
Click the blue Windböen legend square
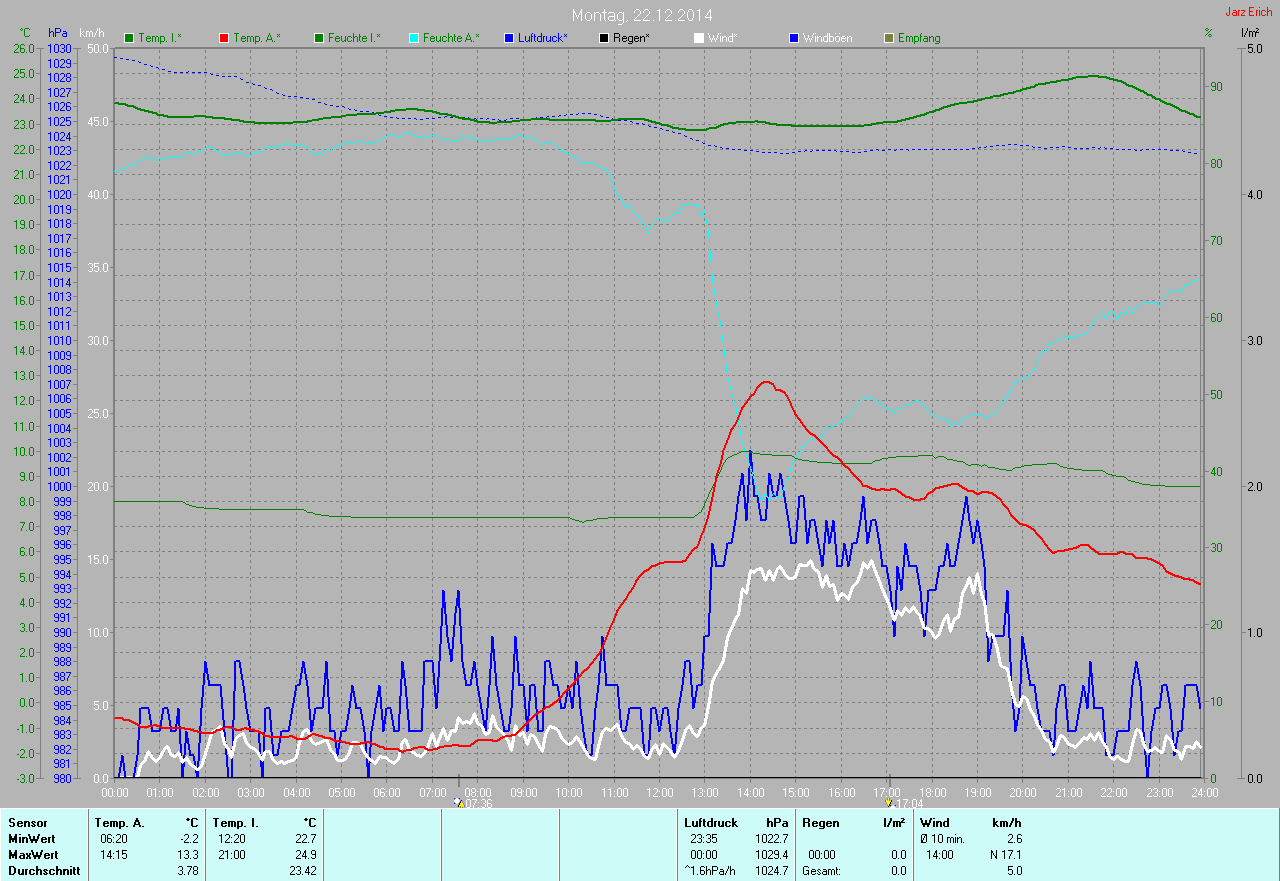794,38
